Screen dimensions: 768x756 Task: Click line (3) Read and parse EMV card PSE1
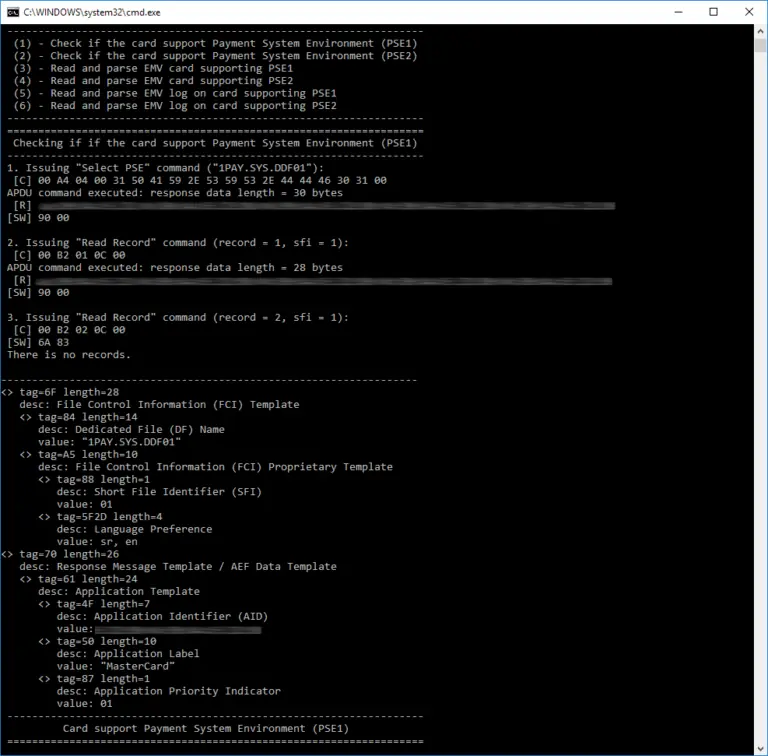(153, 69)
